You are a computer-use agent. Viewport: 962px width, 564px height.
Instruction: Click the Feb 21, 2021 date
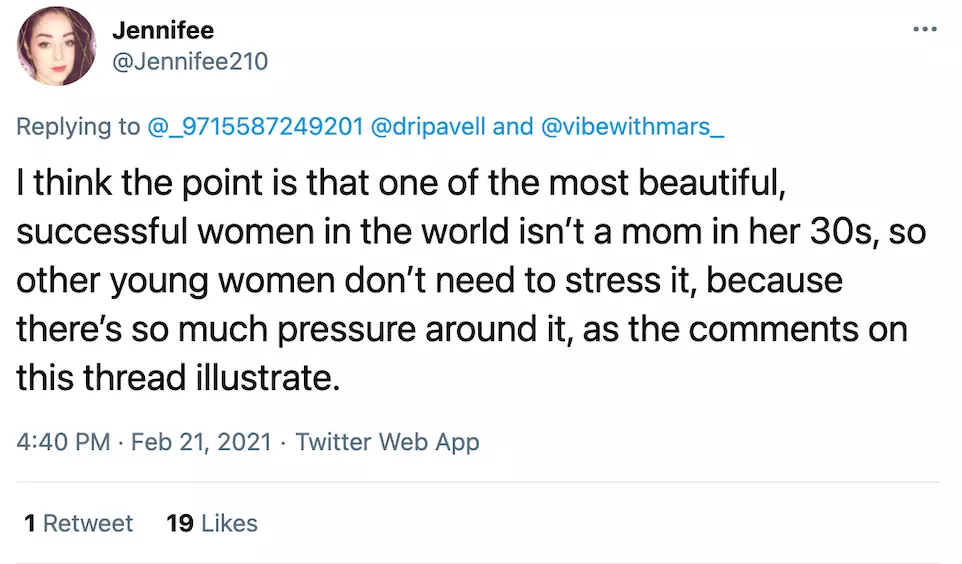pos(200,442)
